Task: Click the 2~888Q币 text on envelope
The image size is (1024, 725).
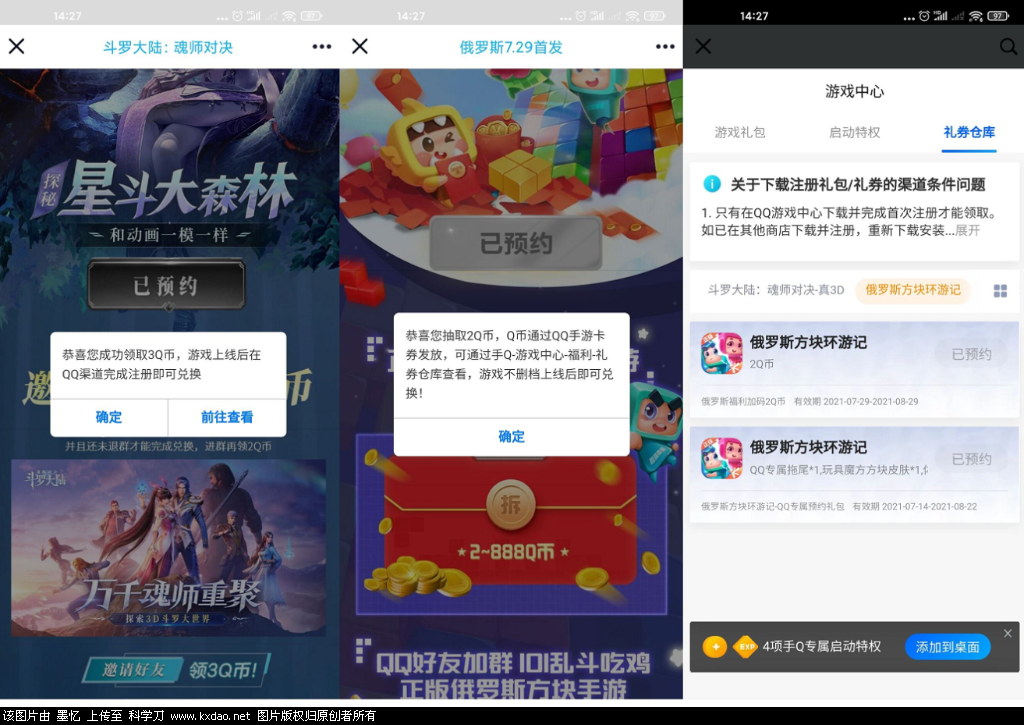Action: [512, 553]
